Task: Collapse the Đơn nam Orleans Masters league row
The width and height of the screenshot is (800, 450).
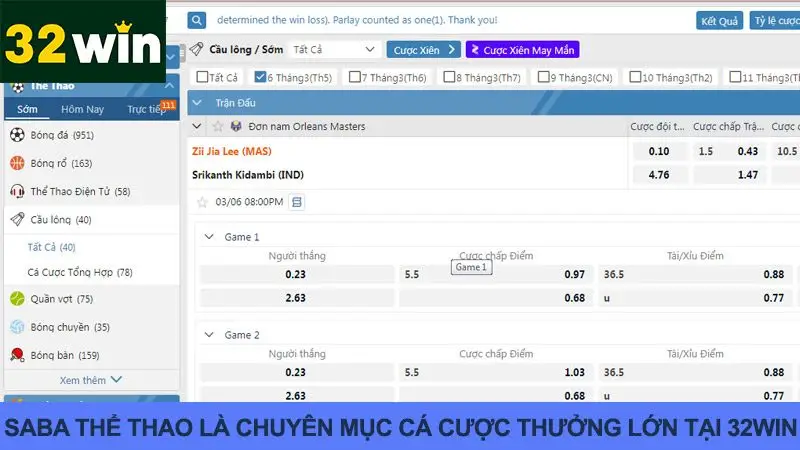Action: click(197, 126)
